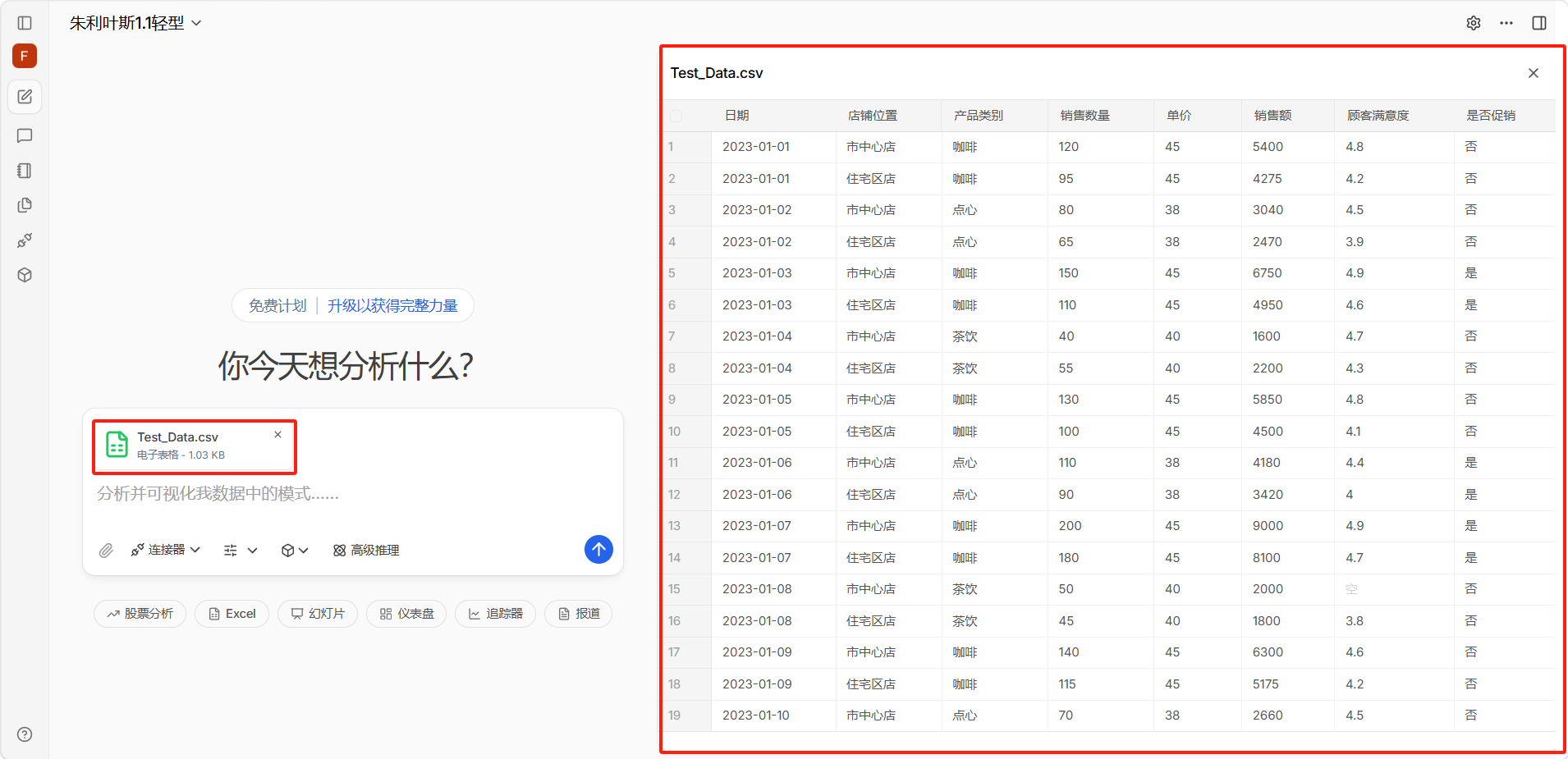The width and height of the screenshot is (1568, 759).
Task: Open the notebook icon in the sidebar
Action: 25,171
